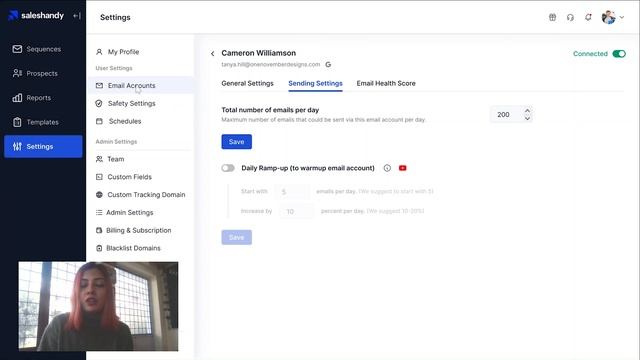This screenshot has width=640, height=360.
Task: Open Prospects in the sidebar
Action: 43,73
